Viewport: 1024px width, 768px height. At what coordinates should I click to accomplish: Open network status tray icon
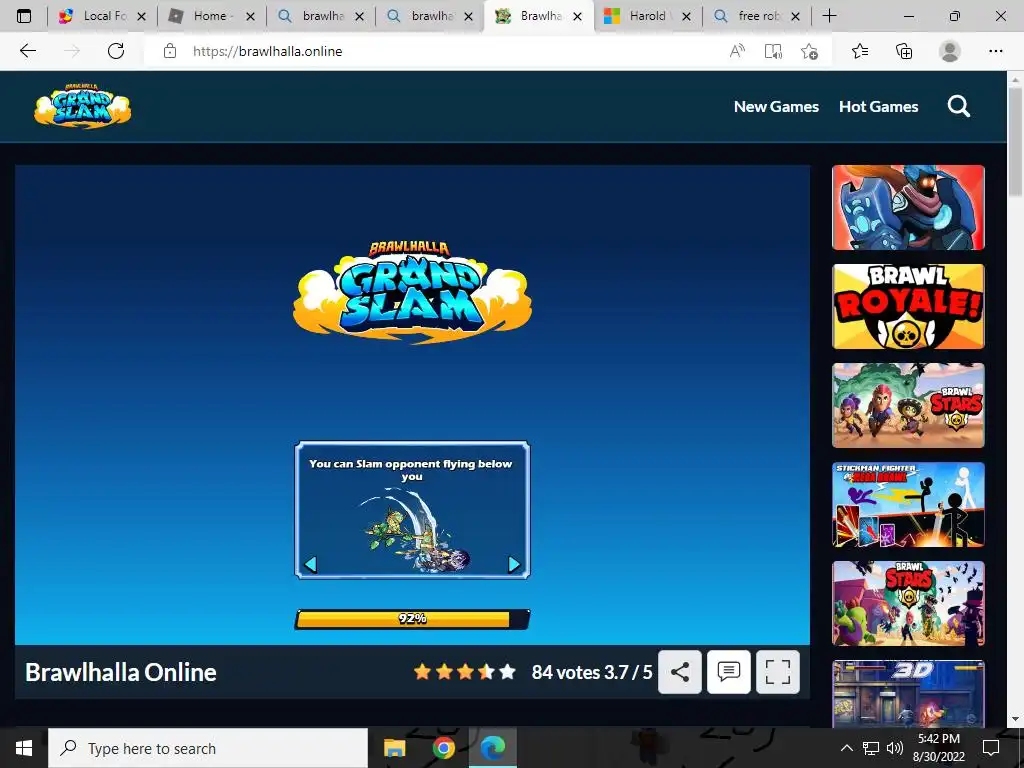(871, 748)
